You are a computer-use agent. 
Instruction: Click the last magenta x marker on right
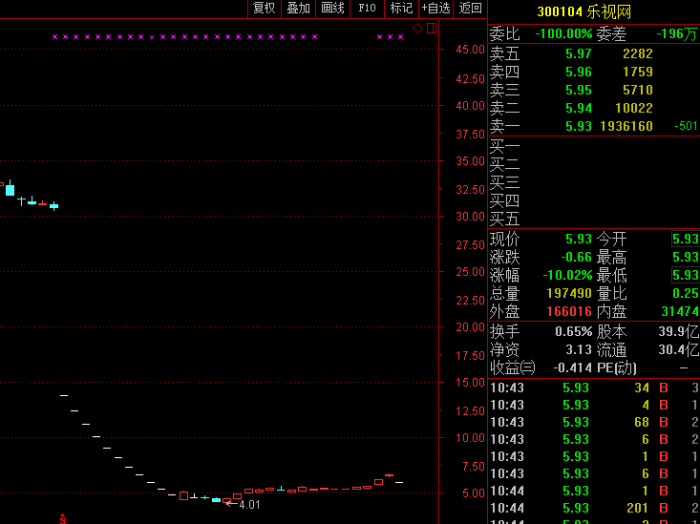[401, 37]
